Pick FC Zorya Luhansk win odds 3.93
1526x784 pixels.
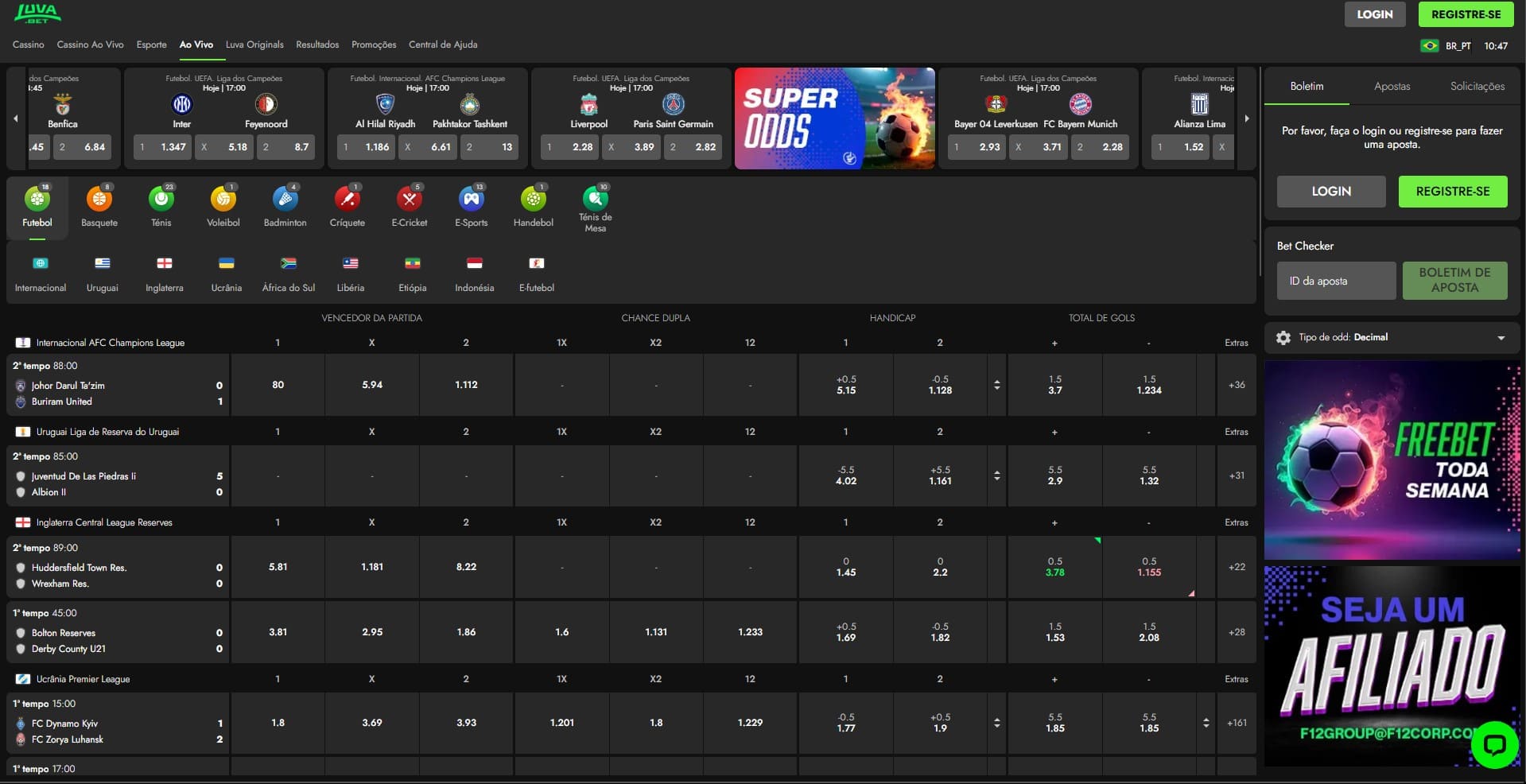pyautogui.click(x=466, y=723)
